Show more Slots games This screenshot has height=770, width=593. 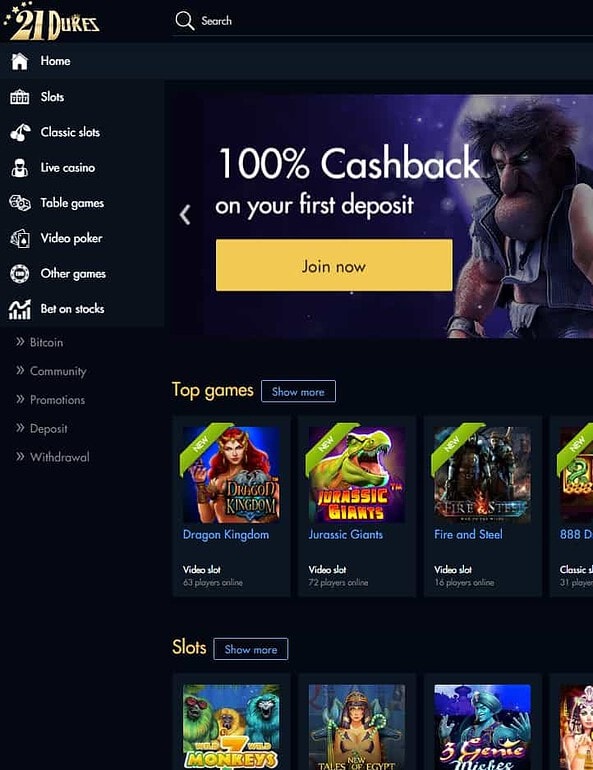point(251,649)
